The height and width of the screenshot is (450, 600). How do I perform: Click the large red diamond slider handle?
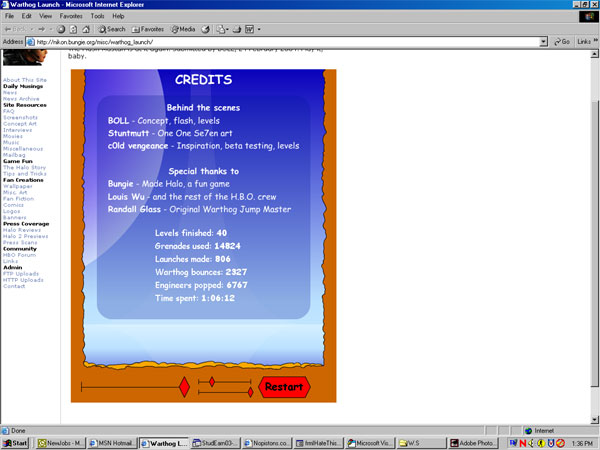pyautogui.click(x=184, y=386)
